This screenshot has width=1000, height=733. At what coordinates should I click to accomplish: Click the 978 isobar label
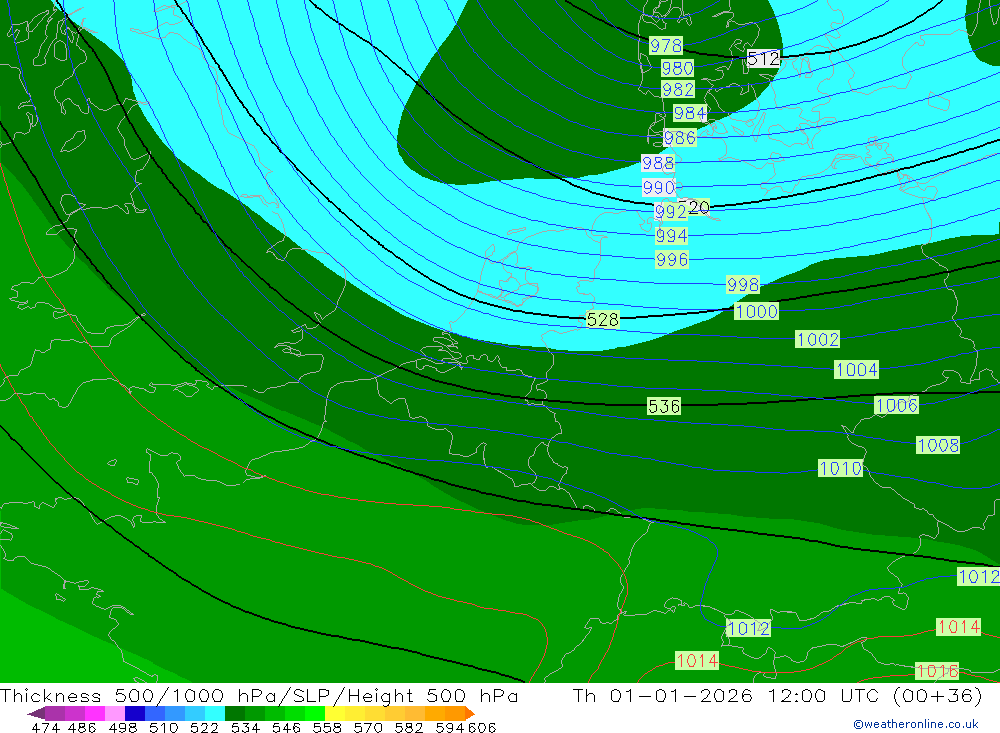pos(666,45)
